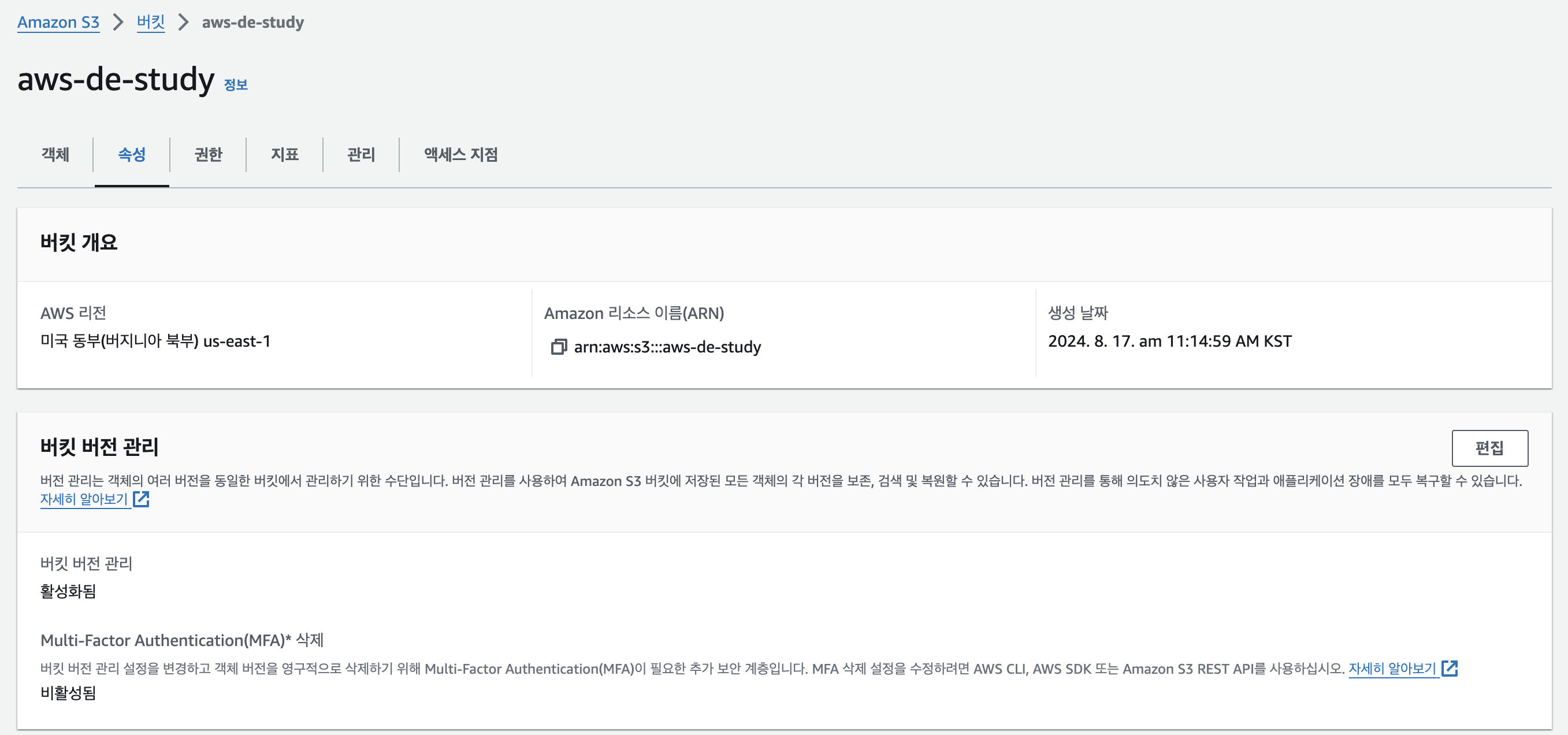The width and height of the screenshot is (1568, 735).
Task: Select the 속성 tab
Action: (131, 155)
